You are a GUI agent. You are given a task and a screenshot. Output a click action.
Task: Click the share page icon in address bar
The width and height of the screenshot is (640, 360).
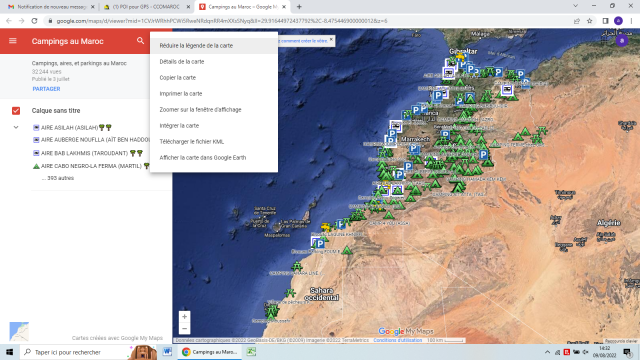click(x=576, y=21)
